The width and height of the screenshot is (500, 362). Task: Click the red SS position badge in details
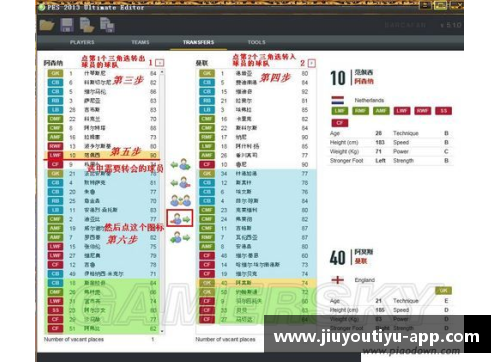pos(443,111)
